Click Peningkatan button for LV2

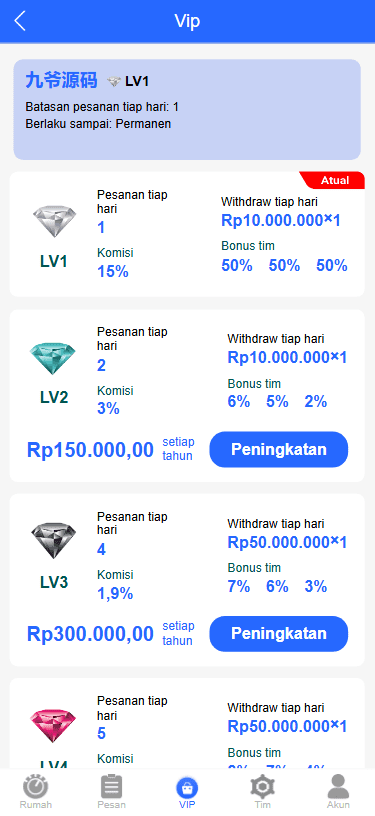[279, 450]
